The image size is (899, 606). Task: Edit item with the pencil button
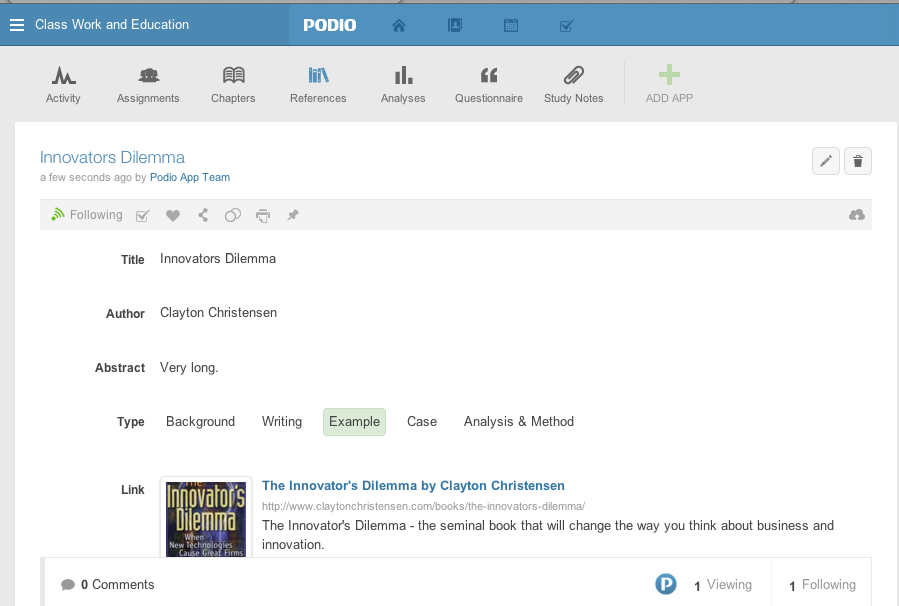[826, 161]
